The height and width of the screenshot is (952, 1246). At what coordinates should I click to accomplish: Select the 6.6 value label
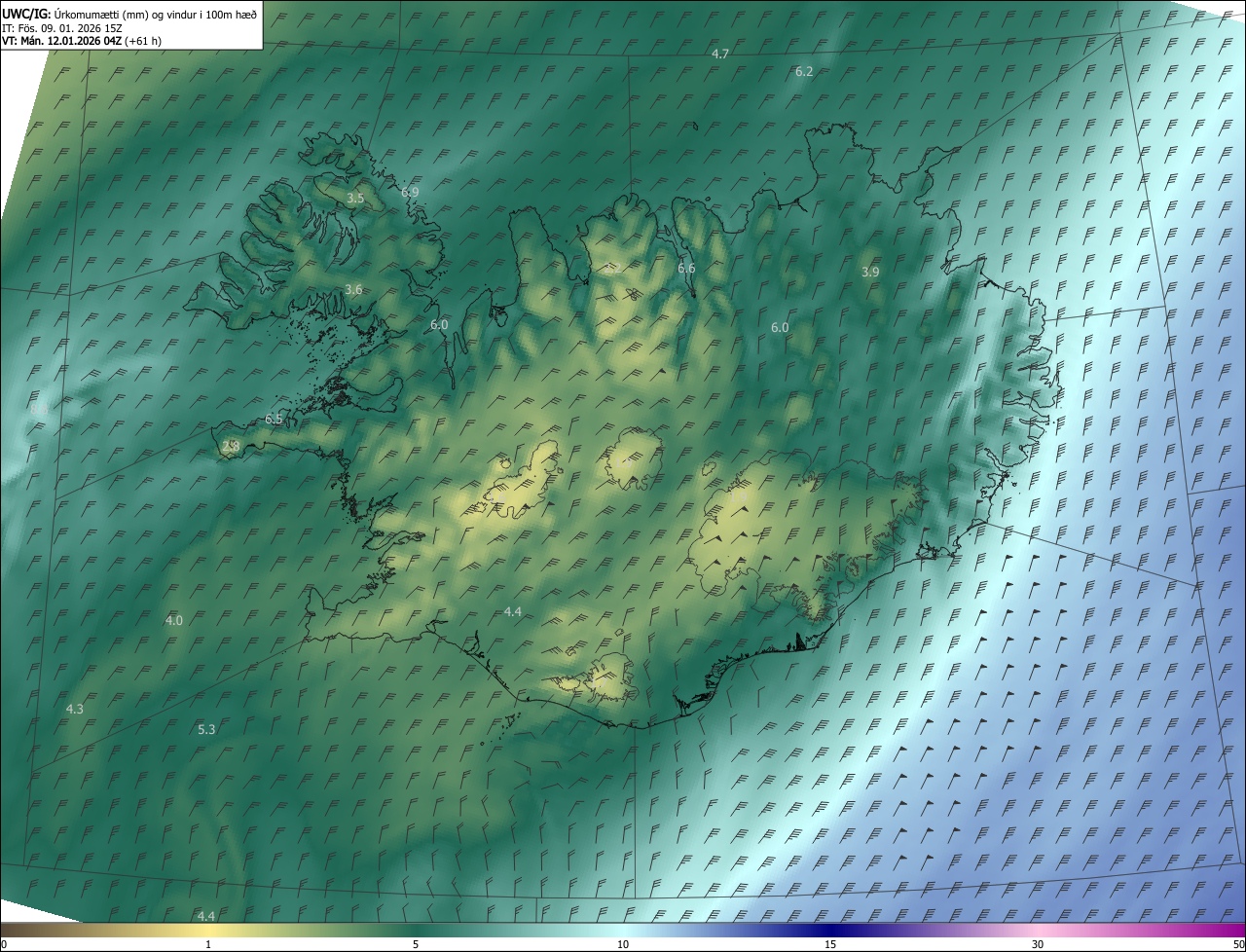pos(686,269)
